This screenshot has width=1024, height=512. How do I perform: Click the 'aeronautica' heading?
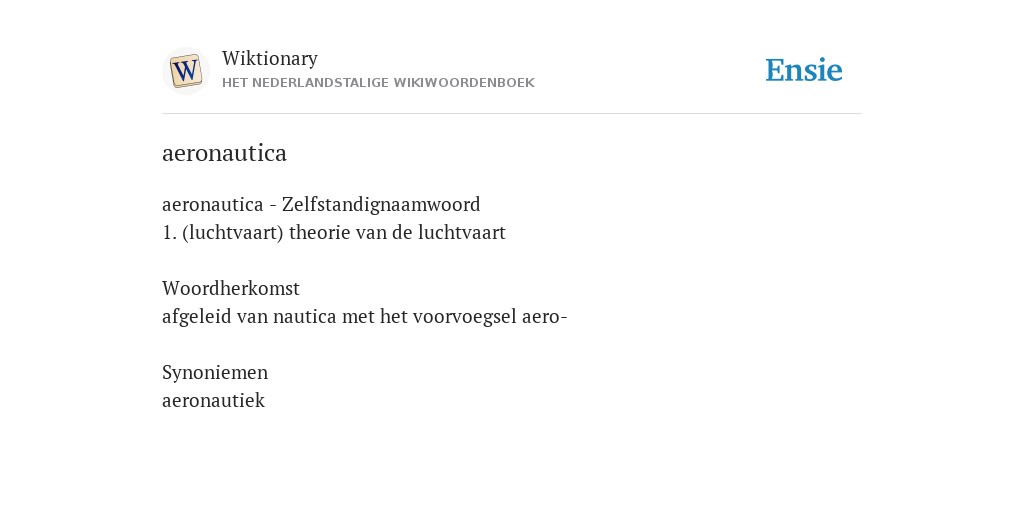point(224,153)
